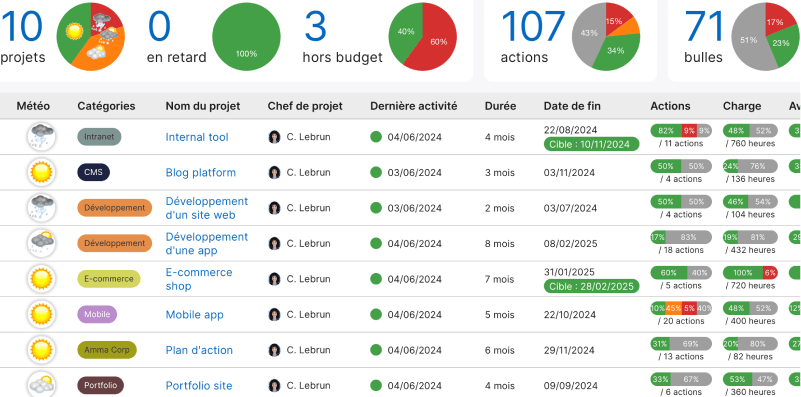The width and height of the screenshot is (801, 397).
Task: Click the 100% en retard pie chart
Action: tap(246, 36)
